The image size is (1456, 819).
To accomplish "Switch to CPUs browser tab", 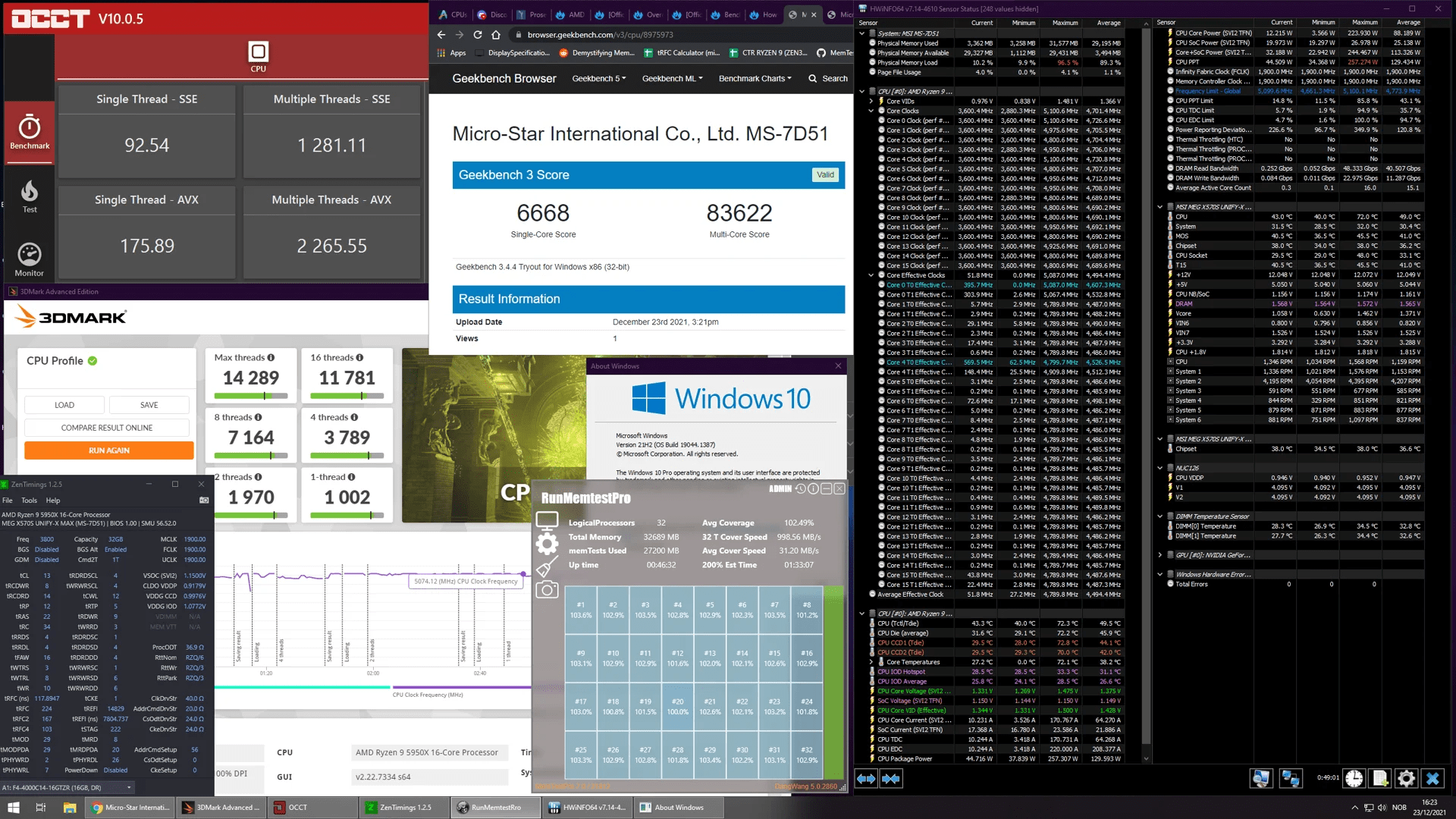I will point(453,14).
